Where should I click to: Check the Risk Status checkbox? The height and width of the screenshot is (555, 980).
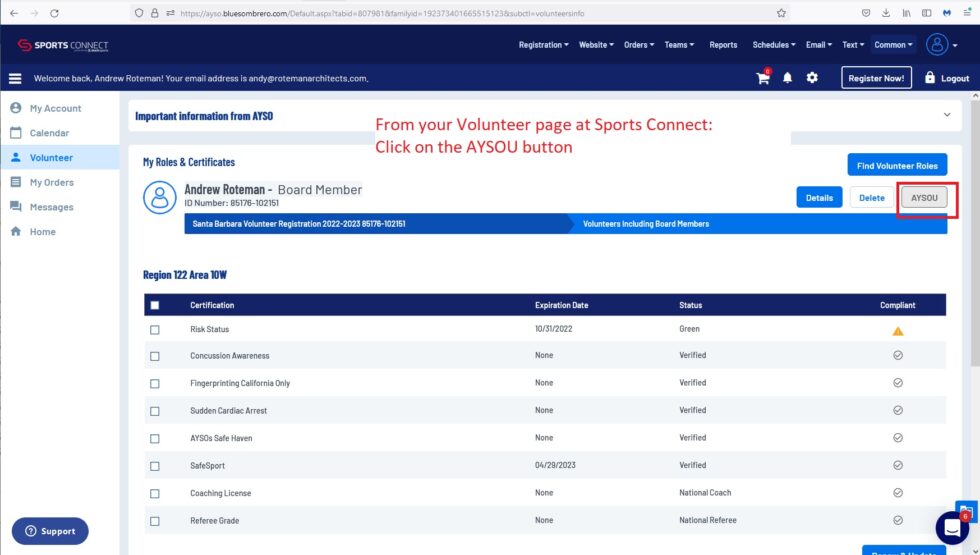click(x=154, y=329)
